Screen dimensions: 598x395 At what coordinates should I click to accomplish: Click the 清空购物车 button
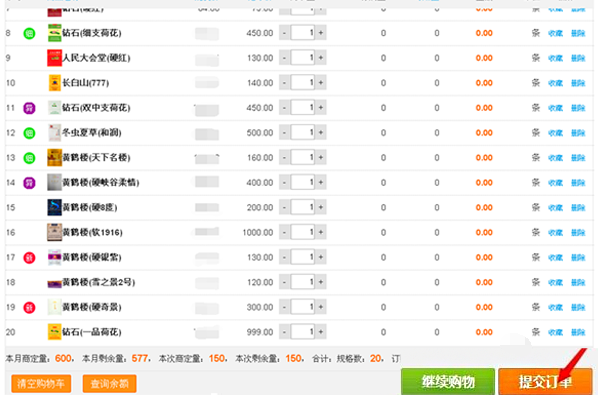click(x=41, y=383)
